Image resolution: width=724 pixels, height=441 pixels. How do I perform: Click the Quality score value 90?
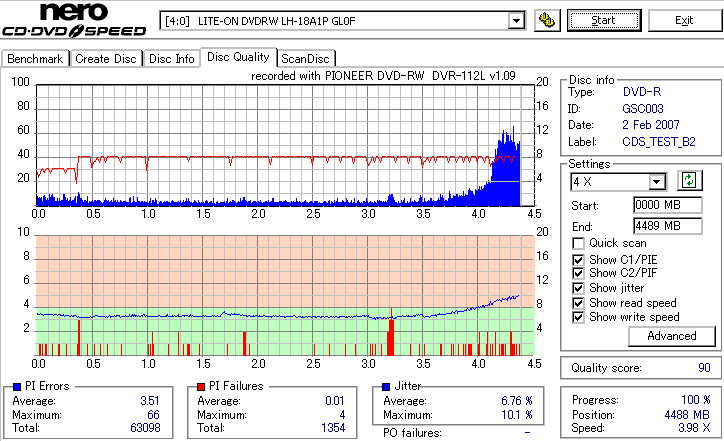coord(704,368)
